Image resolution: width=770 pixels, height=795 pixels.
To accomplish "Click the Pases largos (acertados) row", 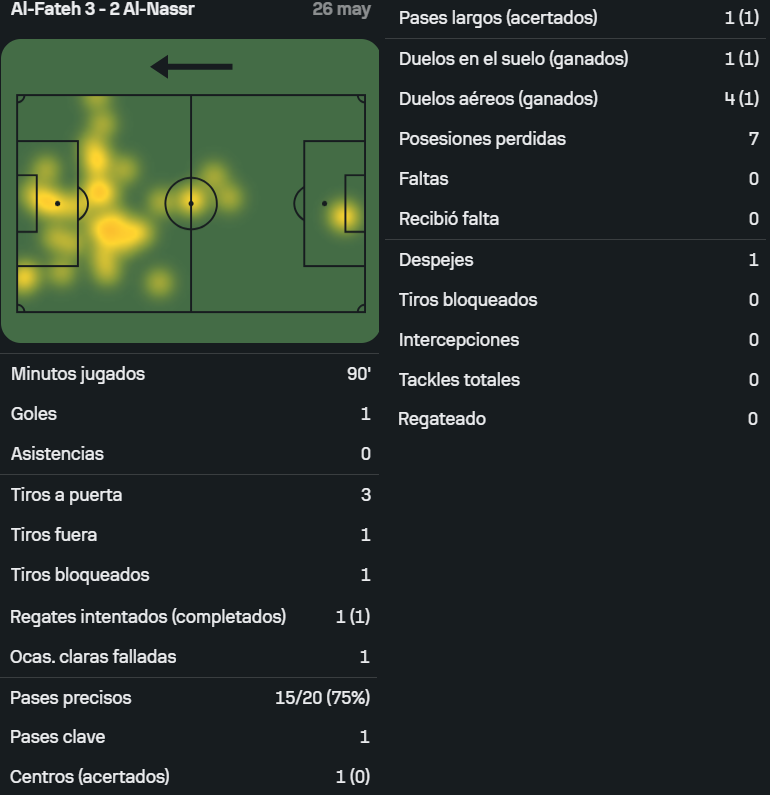I will tap(578, 18).
